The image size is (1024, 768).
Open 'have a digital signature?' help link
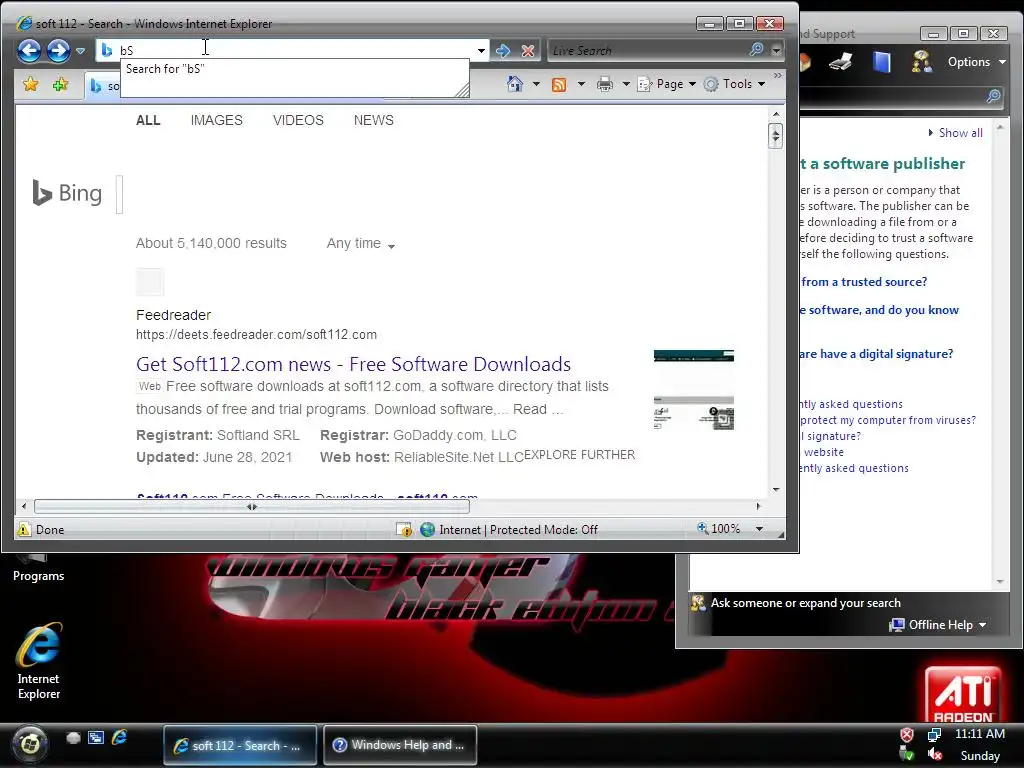[877, 353]
